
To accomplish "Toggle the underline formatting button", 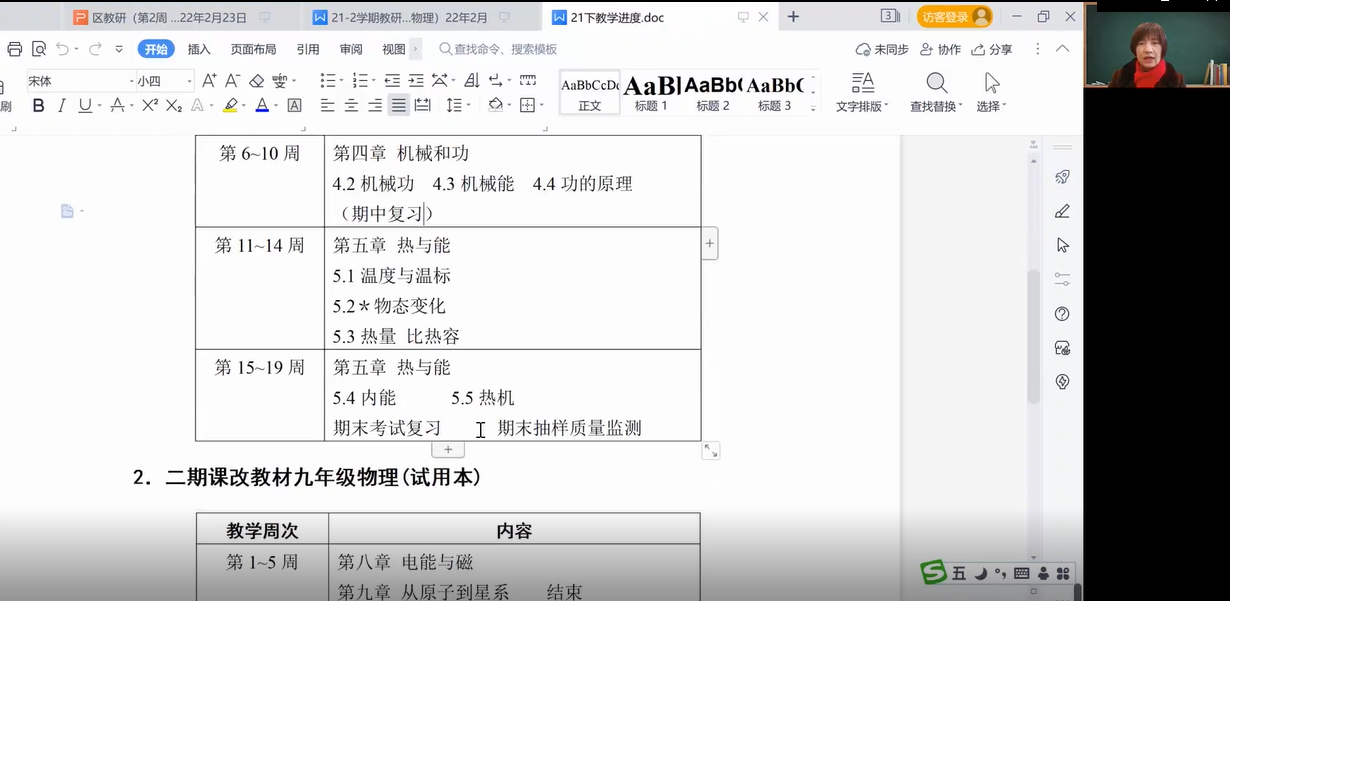I will tap(85, 106).
